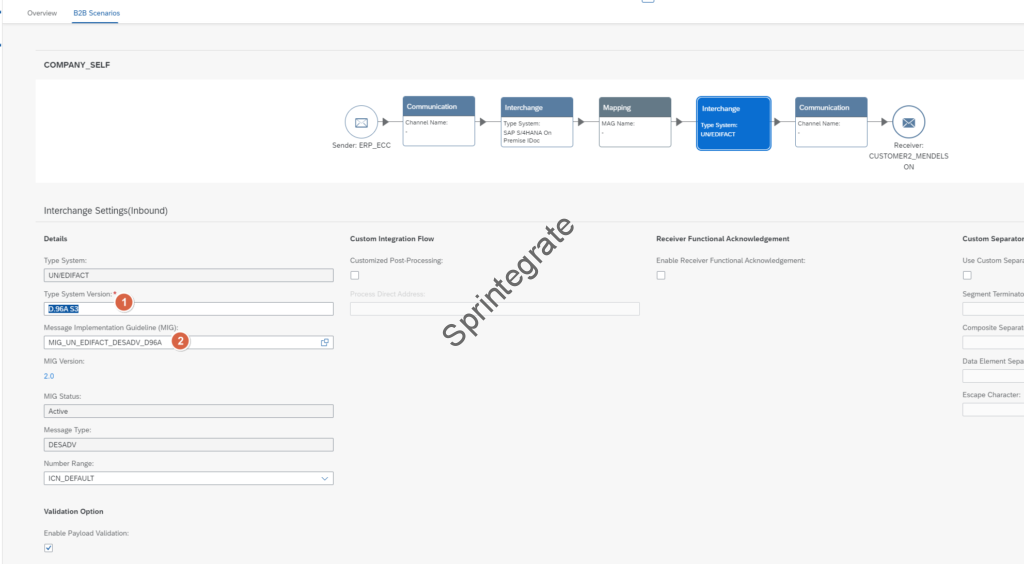This screenshot has height=564, width=1024.
Task: Switch to the Overview tab
Action: (42, 13)
